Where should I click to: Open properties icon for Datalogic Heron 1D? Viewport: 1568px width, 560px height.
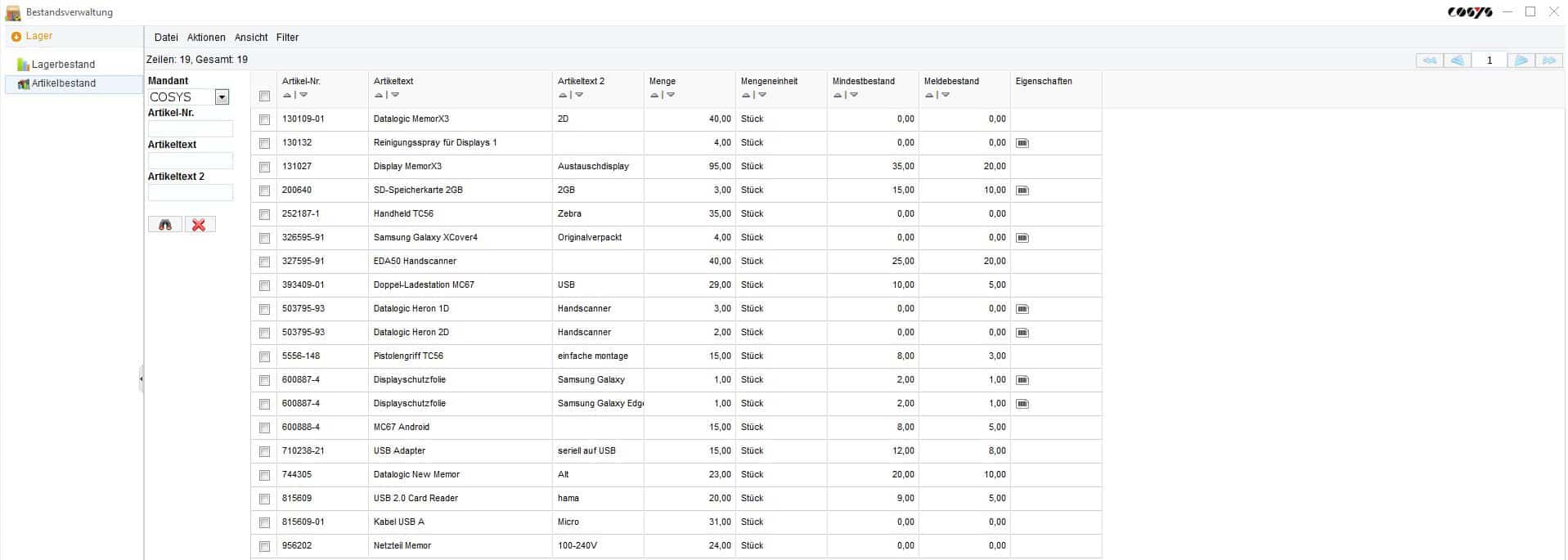click(1022, 309)
